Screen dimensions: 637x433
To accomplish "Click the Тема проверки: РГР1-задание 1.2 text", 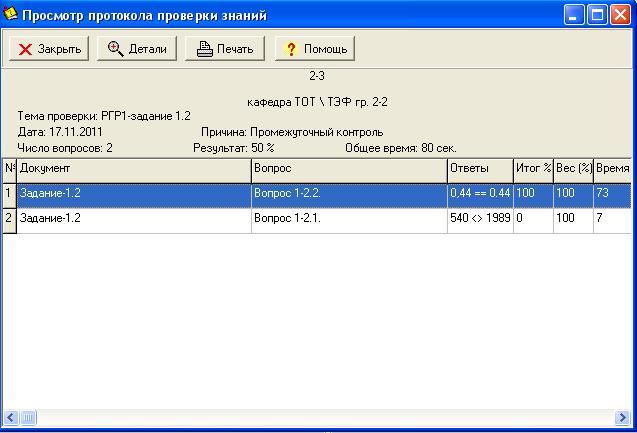I will 104,116.
